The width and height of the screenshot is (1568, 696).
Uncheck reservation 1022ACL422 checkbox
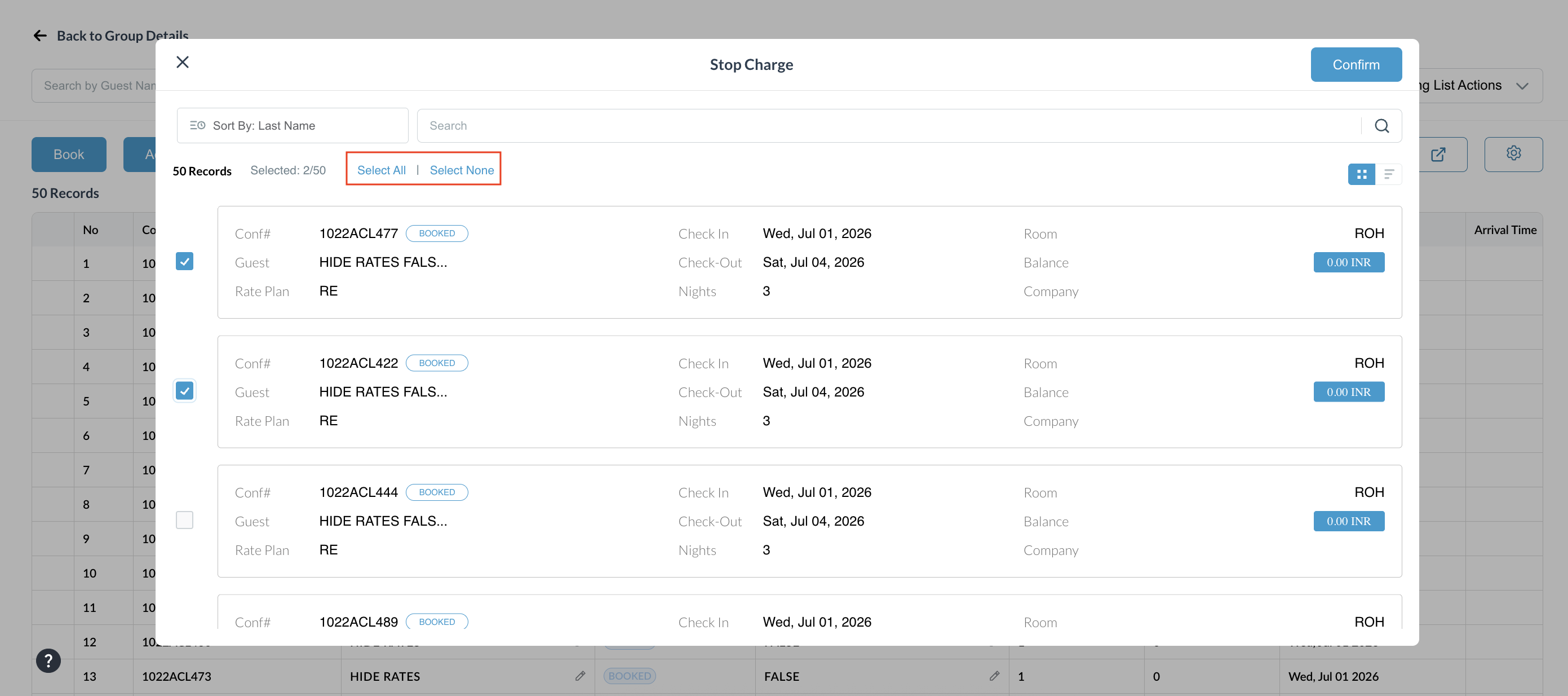[184, 391]
